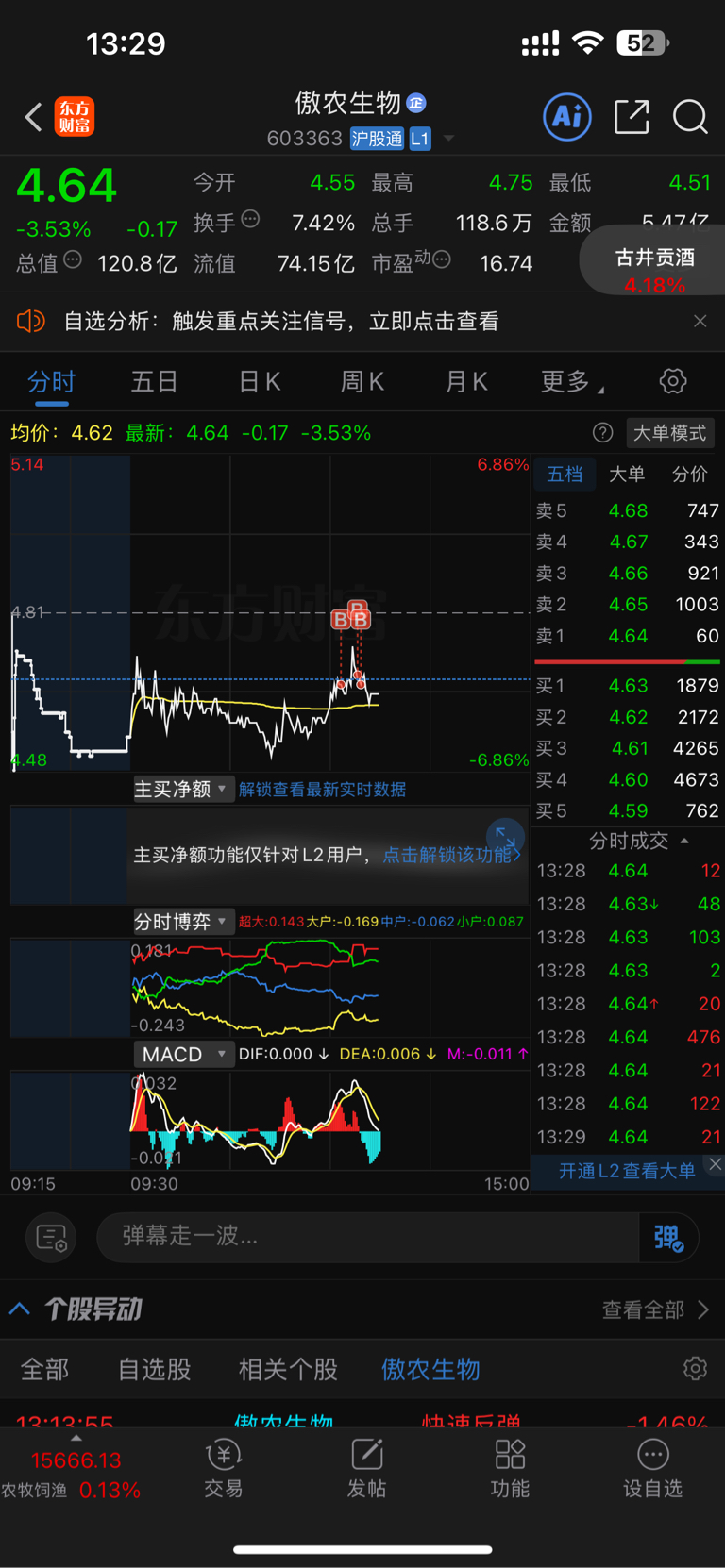Select the 自选股 filter tab
Image resolution: width=725 pixels, height=1568 pixels.
(154, 1369)
